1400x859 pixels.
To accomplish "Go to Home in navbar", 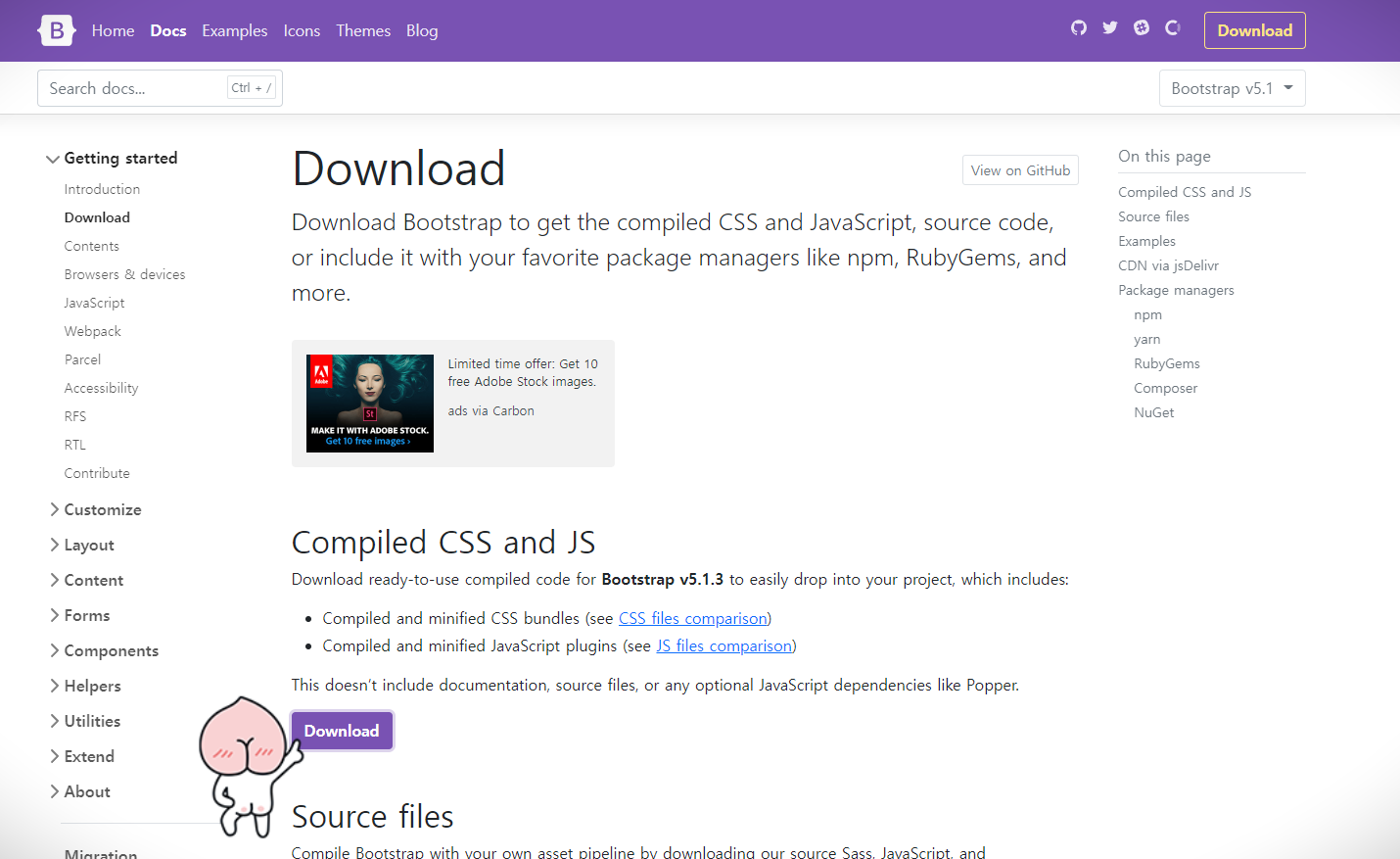I will coord(113,30).
